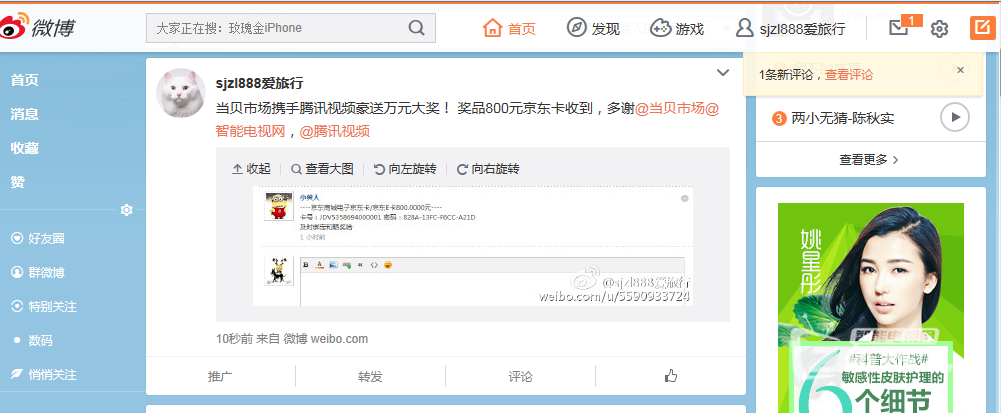Select 首页 in the left sidebar
The height and width of the screenshot is (413, 1001).
pos(24,80)
